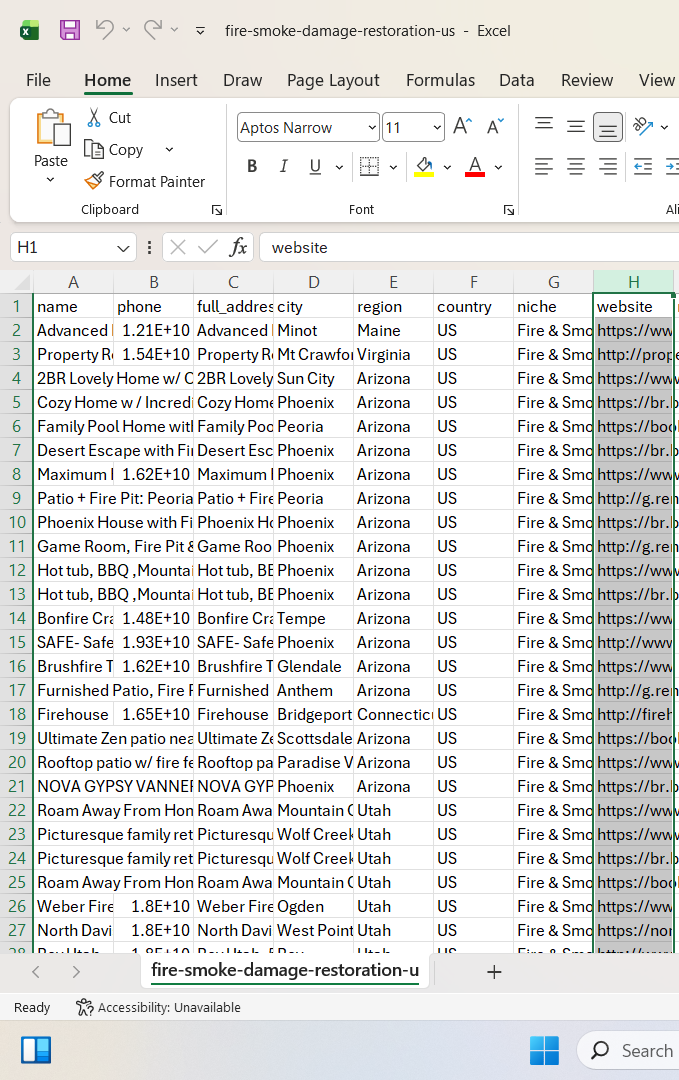Open the Page Layout tab
Screen dimensions: 679x1080
coord(333,80)
